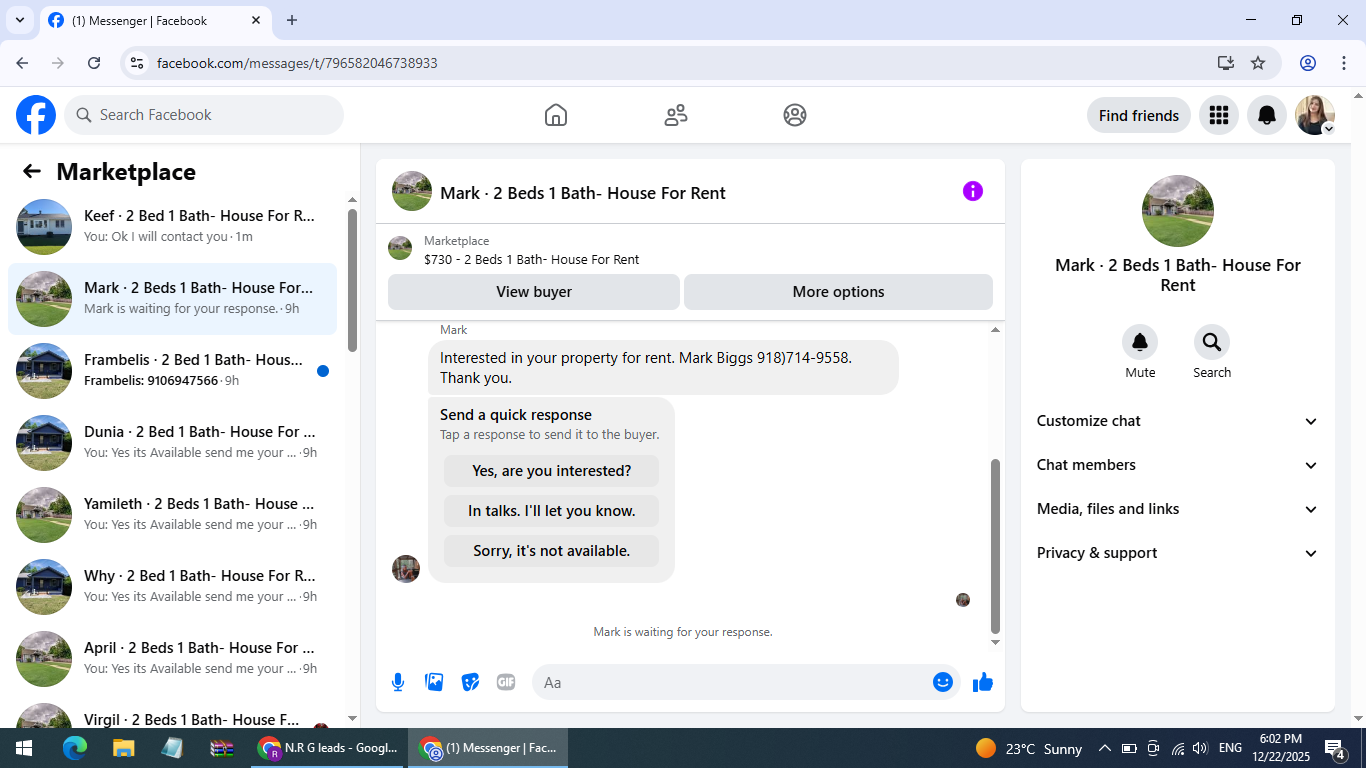The height and width of the screenshot is (768, 1366).
Task: Search in conversation magnifier icon
Action: tap(1212, 343)
